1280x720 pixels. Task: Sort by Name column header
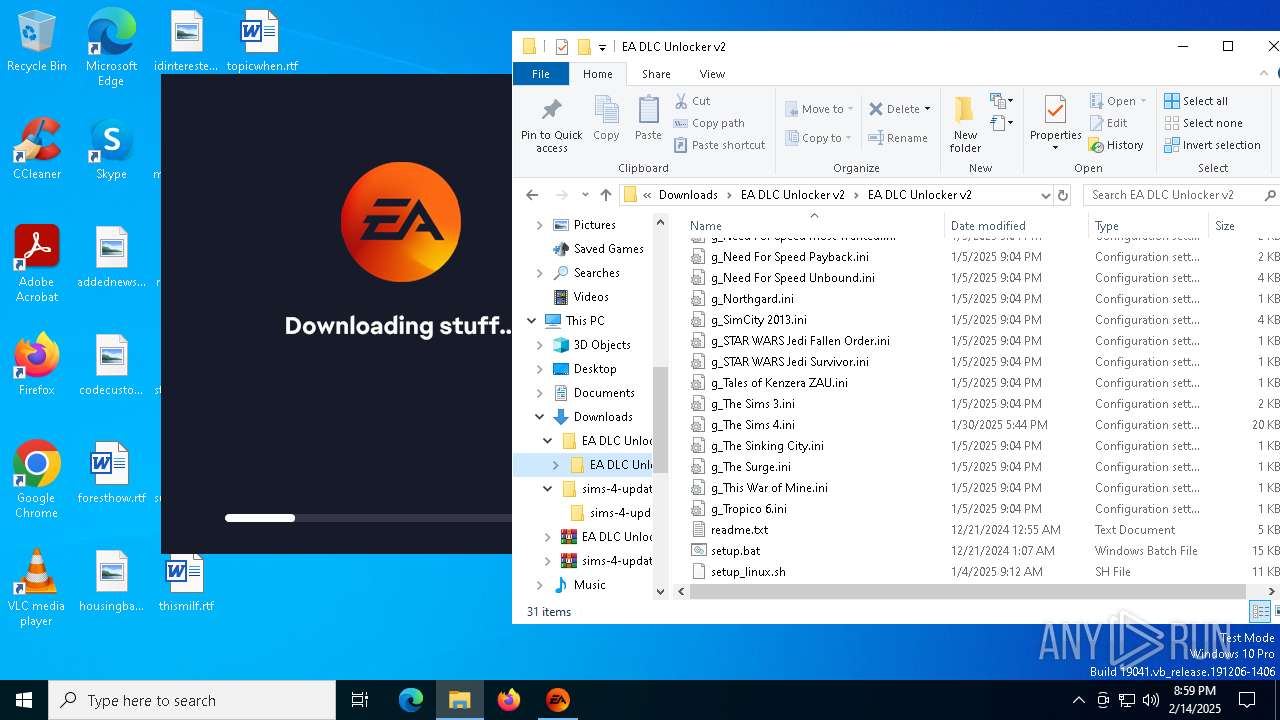[813, 226]
